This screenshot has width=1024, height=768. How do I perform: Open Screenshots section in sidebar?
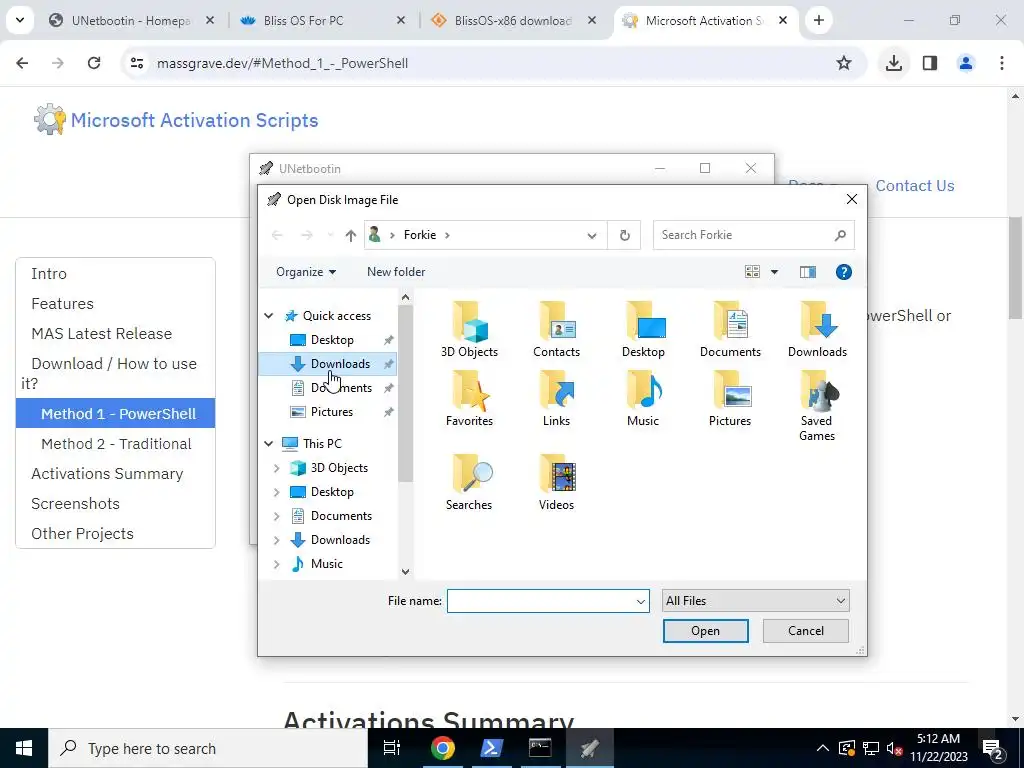(x=75, y=504)
